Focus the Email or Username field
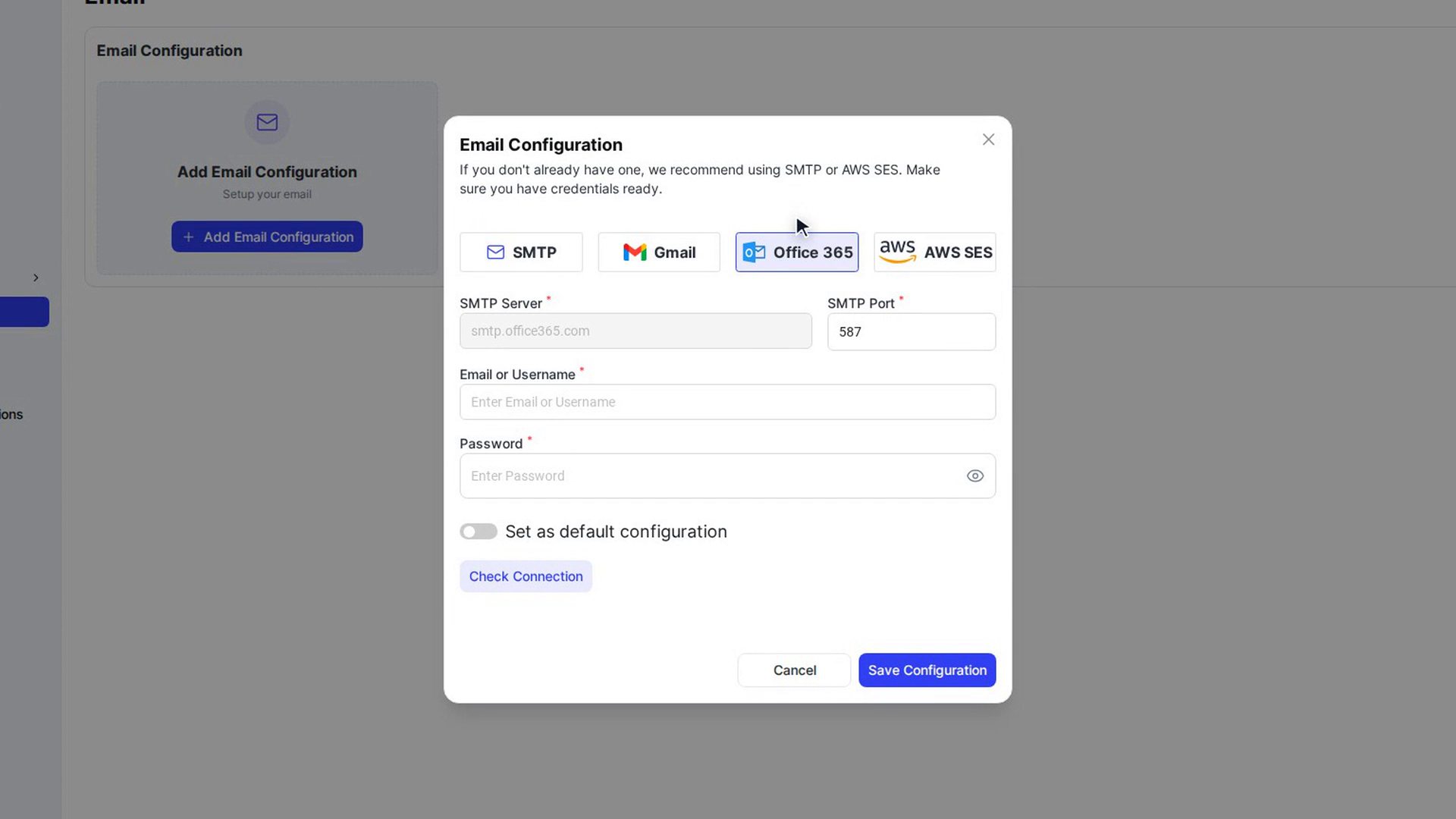The image size is (1456, 819). pyautogui.click(x=727, y=402)
